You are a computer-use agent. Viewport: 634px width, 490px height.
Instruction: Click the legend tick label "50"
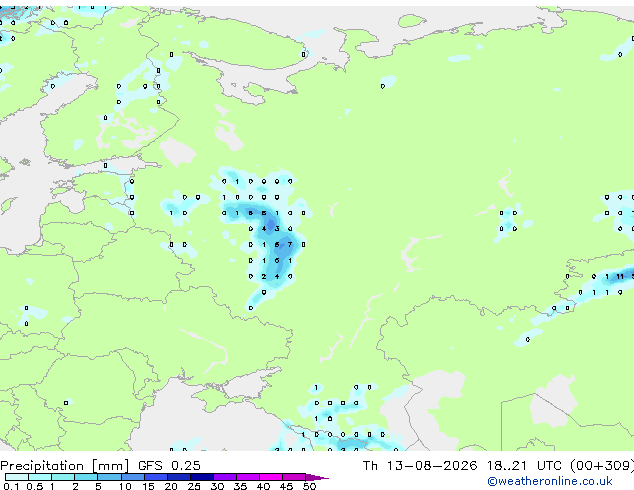[309, 486]
